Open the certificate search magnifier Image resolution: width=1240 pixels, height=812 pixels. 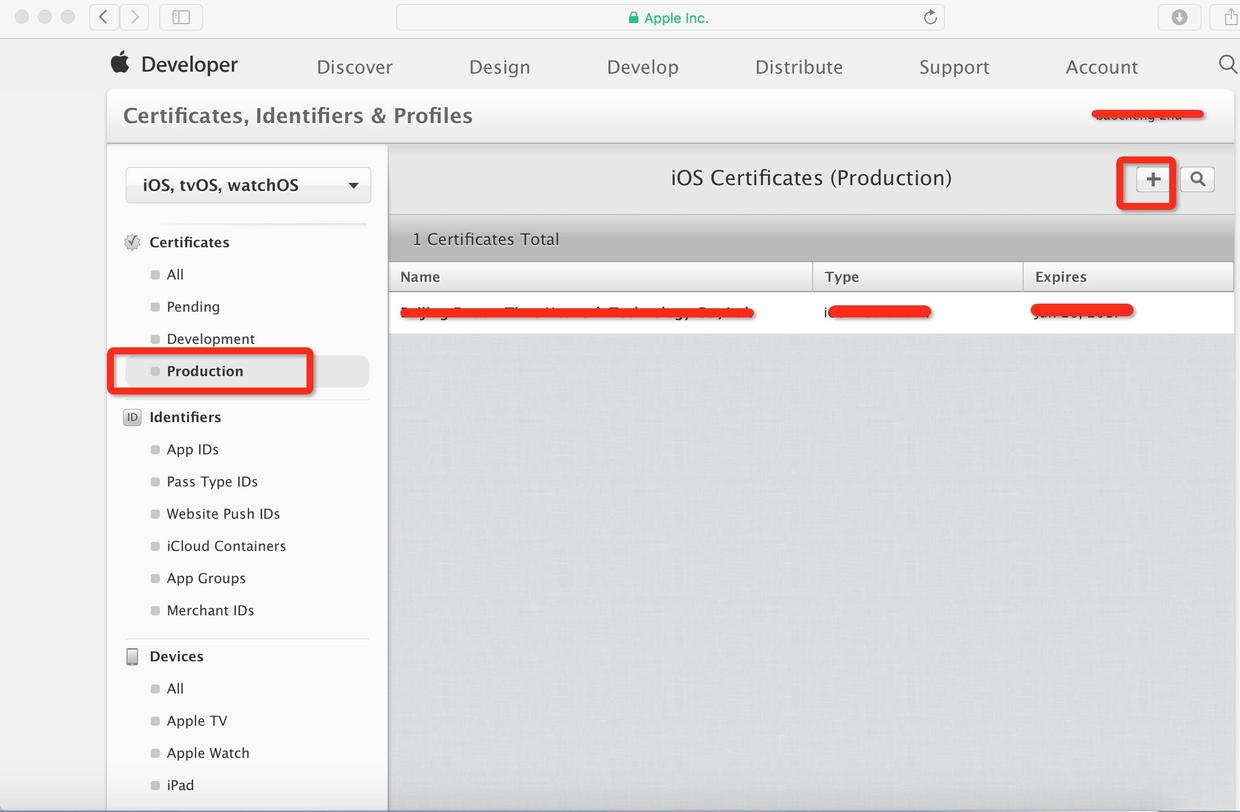pyautogui.click(x=1197, y=179)
